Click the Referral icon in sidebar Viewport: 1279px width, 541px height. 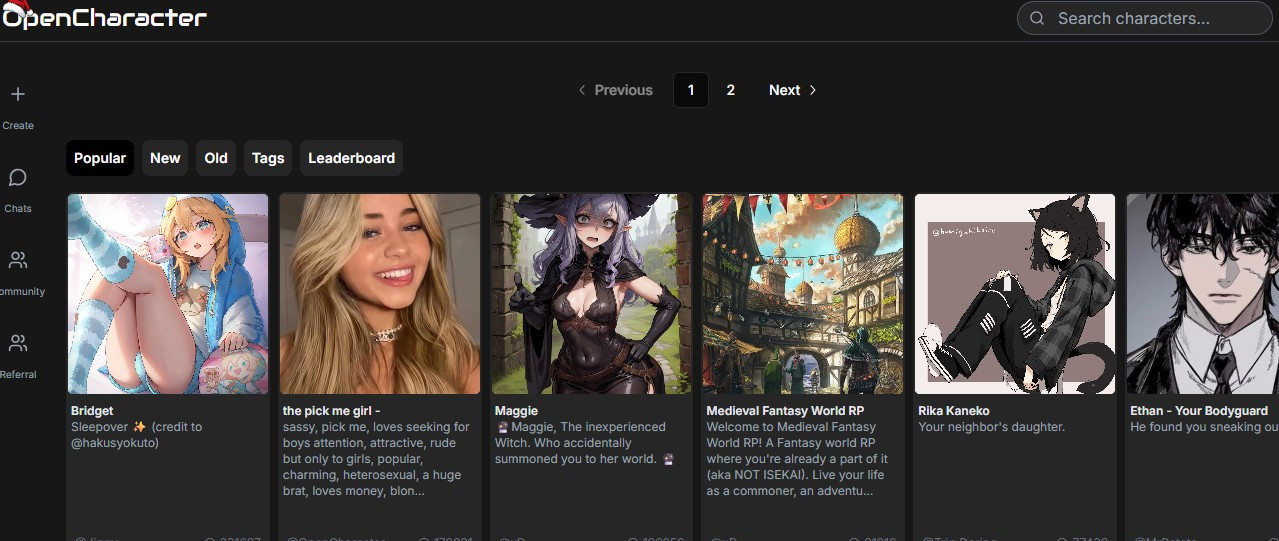pos(18,344)
